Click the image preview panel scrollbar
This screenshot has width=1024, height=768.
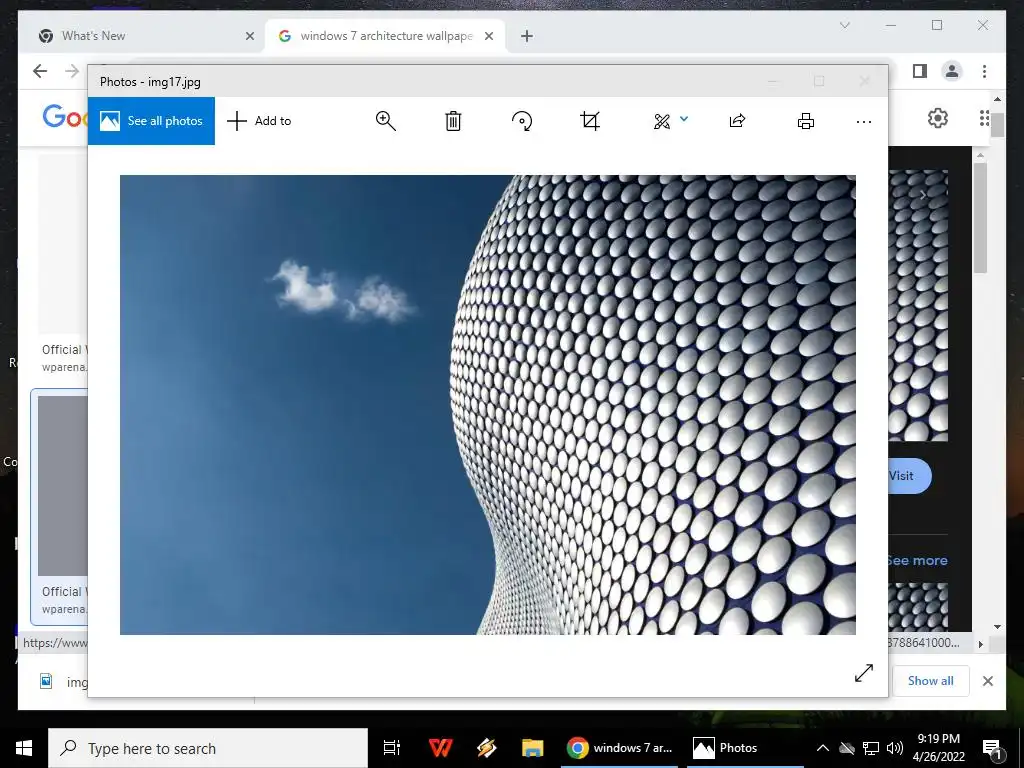tap(980, 217)
